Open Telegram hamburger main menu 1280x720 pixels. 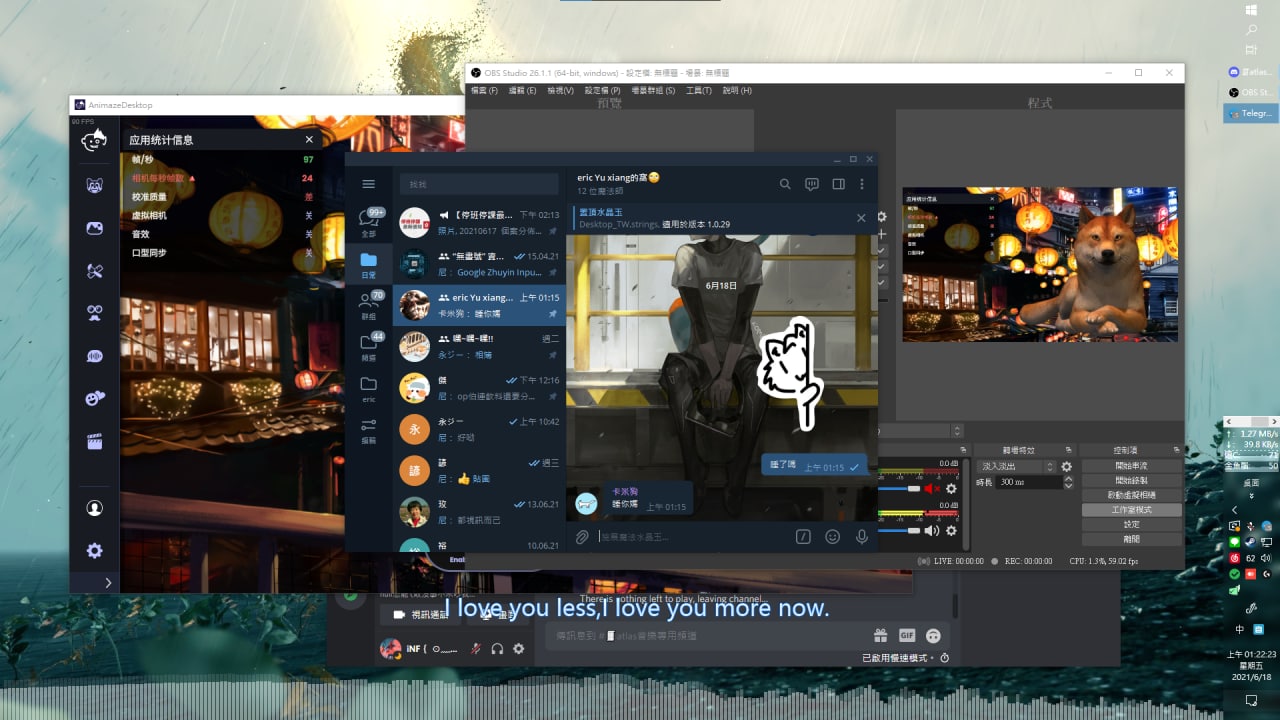pyautogui.click(x=368, y=184)
